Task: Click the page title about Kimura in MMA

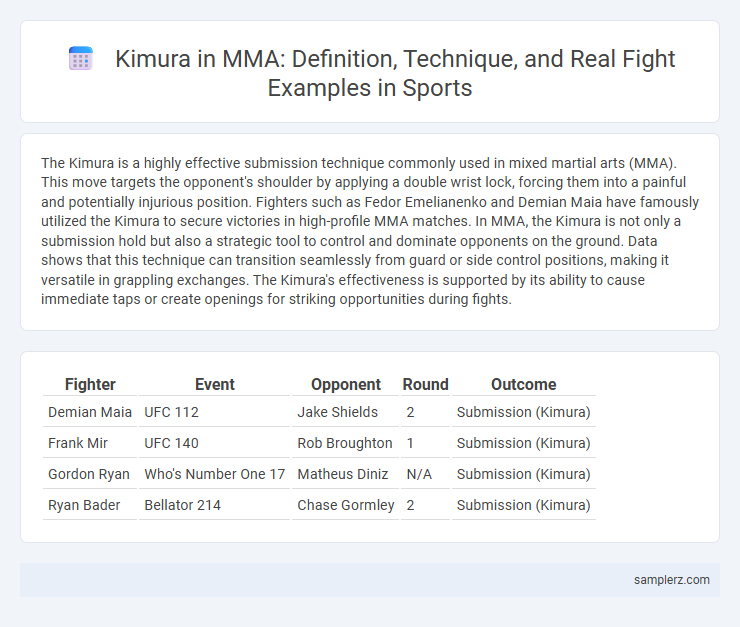Action: 395,73
